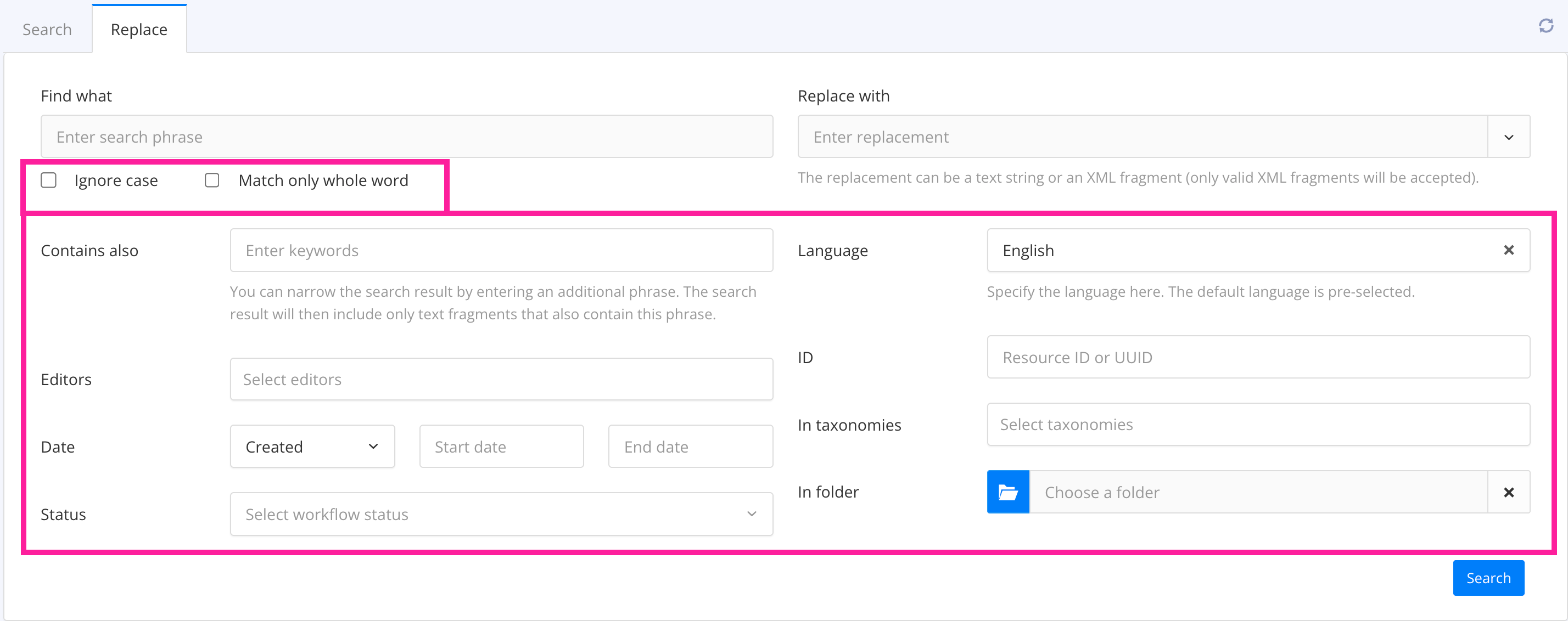Clear the chosen folder with X
Screen dimensions: 1568x621
[1508, 492]
